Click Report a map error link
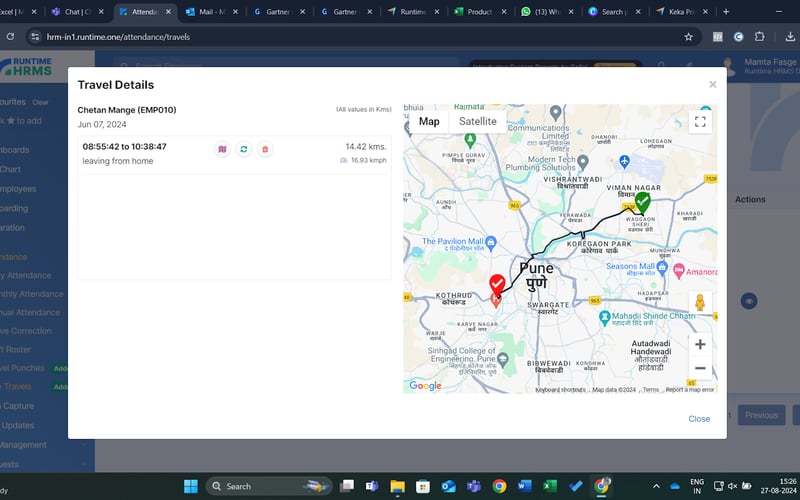The width and height of the screenshot is (800, 500). pyautogui.click(x=690, y=390)
